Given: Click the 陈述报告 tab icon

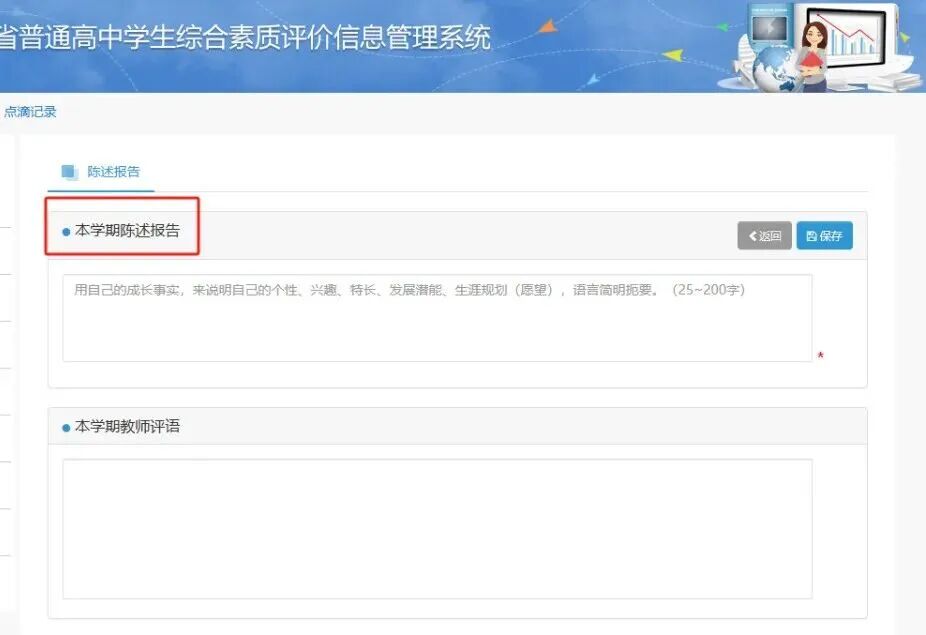Looking at the screenshot, I should coord(69,172).
